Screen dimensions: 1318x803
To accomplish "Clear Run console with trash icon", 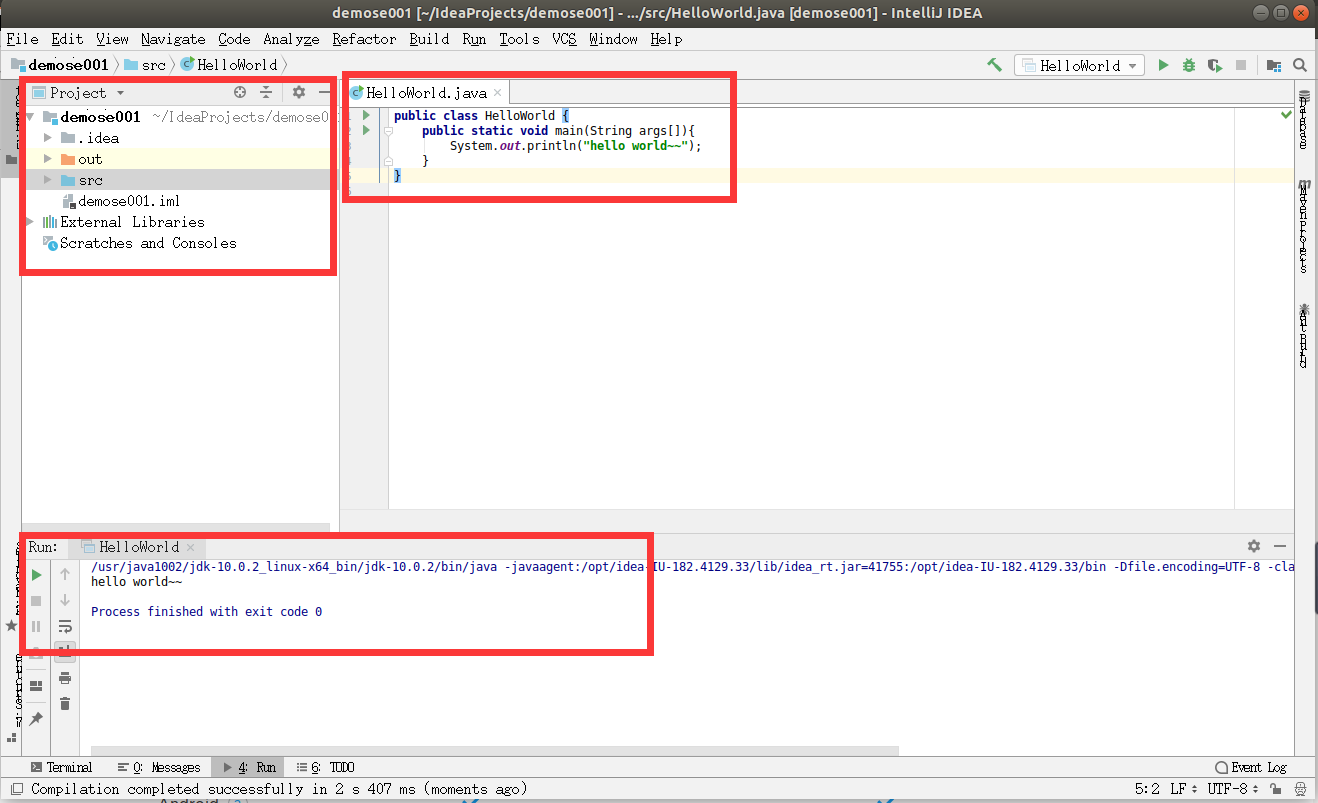I will (65, 704).
